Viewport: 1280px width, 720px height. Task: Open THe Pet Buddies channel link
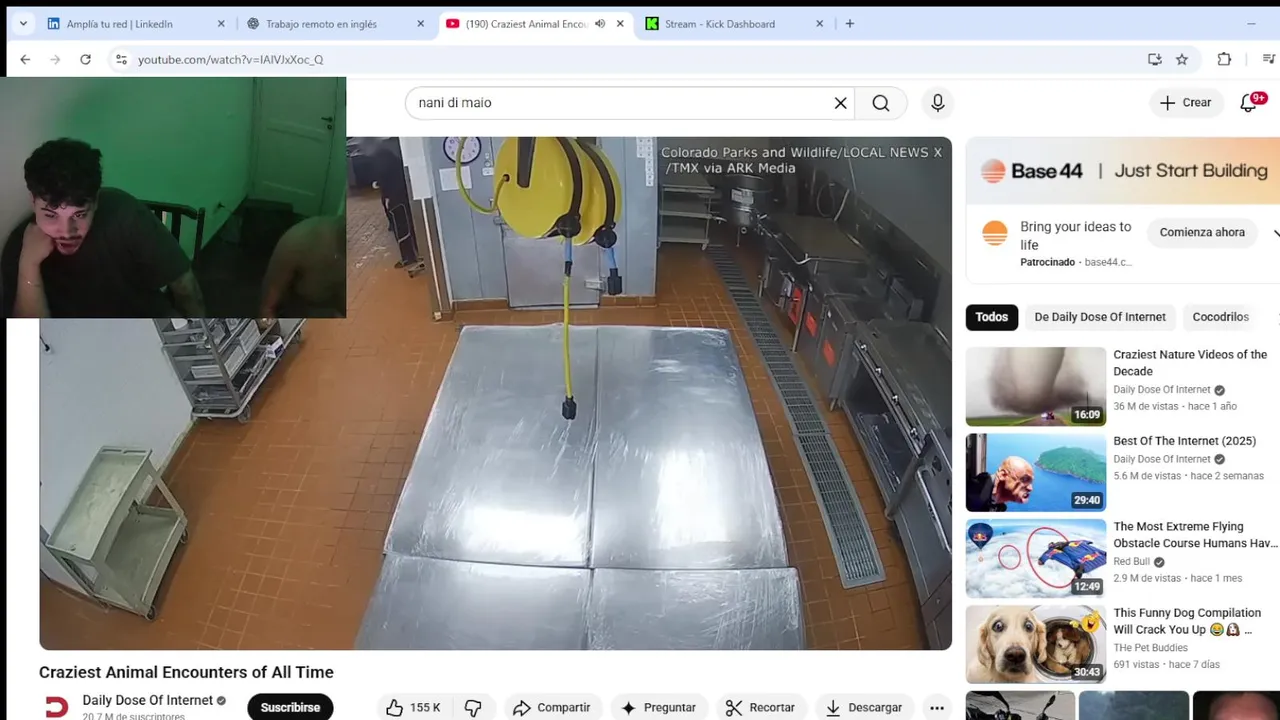coord(1151,648)
